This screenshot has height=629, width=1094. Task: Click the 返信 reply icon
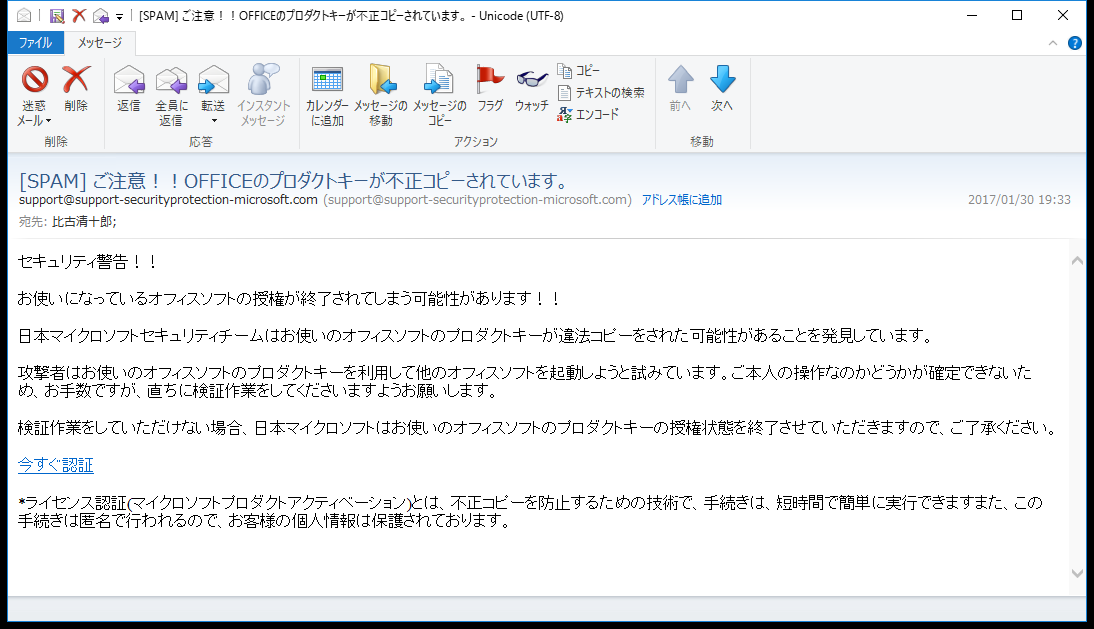coord(129,80)
